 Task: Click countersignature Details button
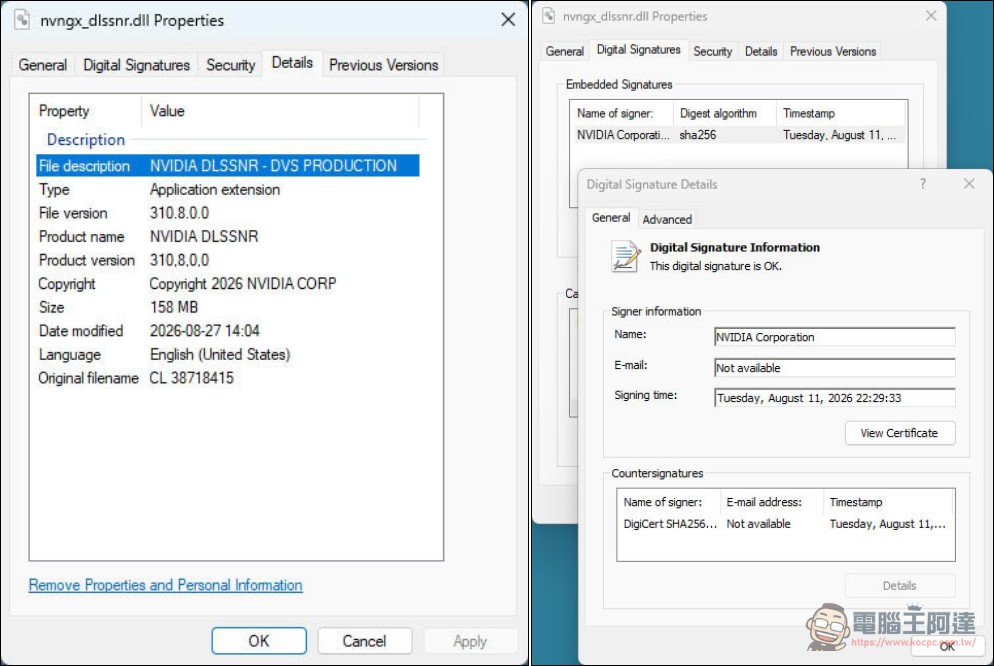pyautogui.click(x=900, y=586)
